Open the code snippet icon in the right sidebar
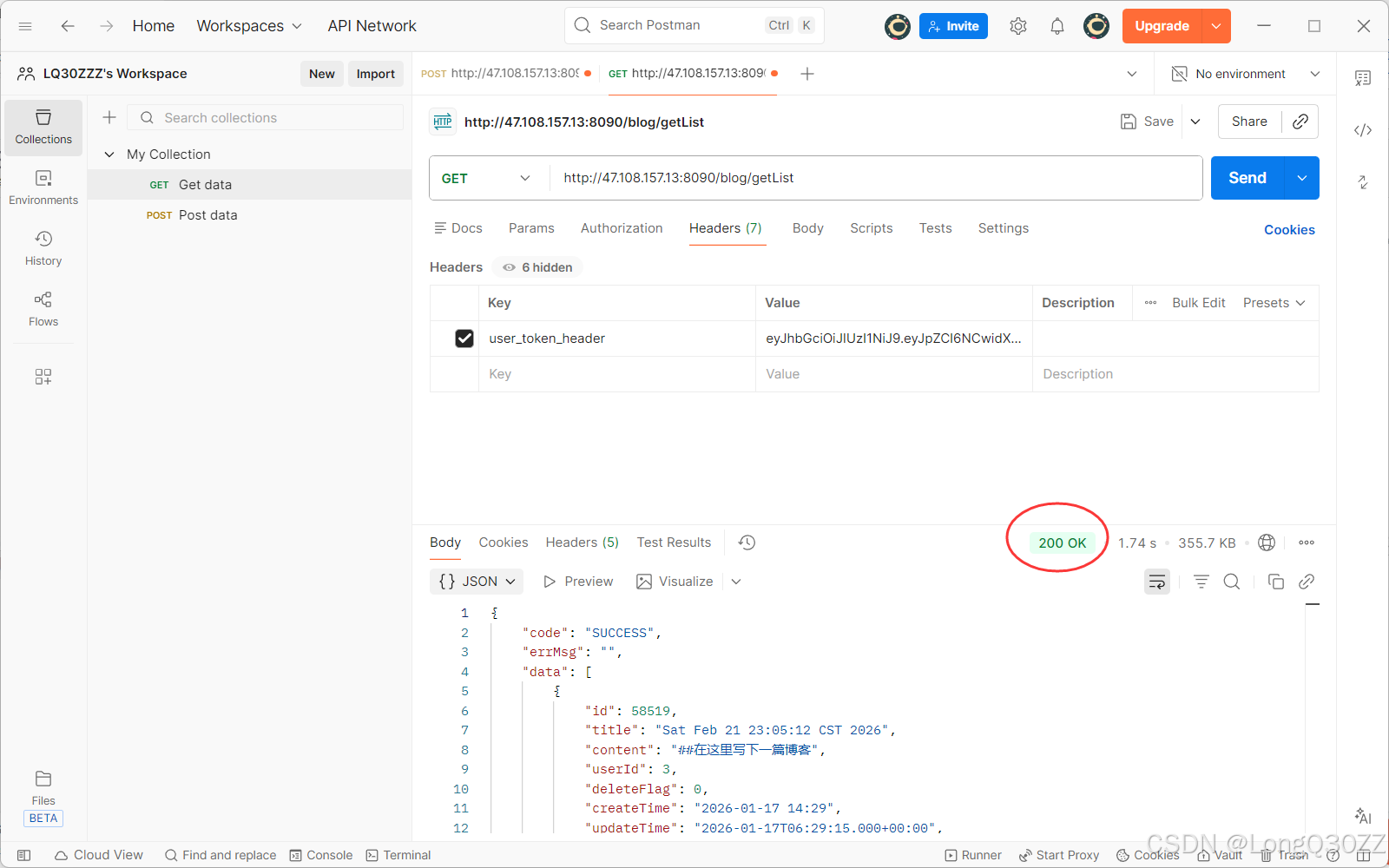This screenshot has width=1389, height=868. point(1363,130)
